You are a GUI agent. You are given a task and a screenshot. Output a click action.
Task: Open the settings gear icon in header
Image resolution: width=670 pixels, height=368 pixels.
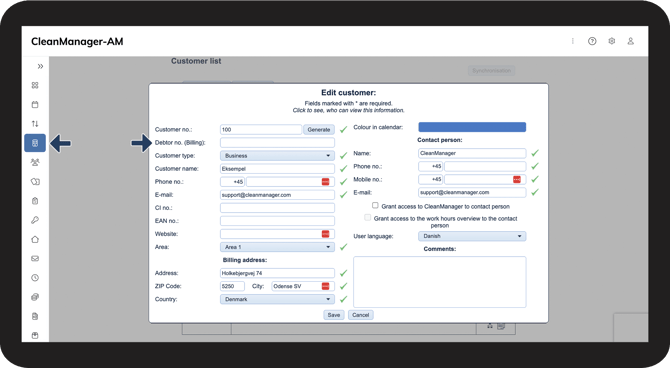click(x=611, y=41)
